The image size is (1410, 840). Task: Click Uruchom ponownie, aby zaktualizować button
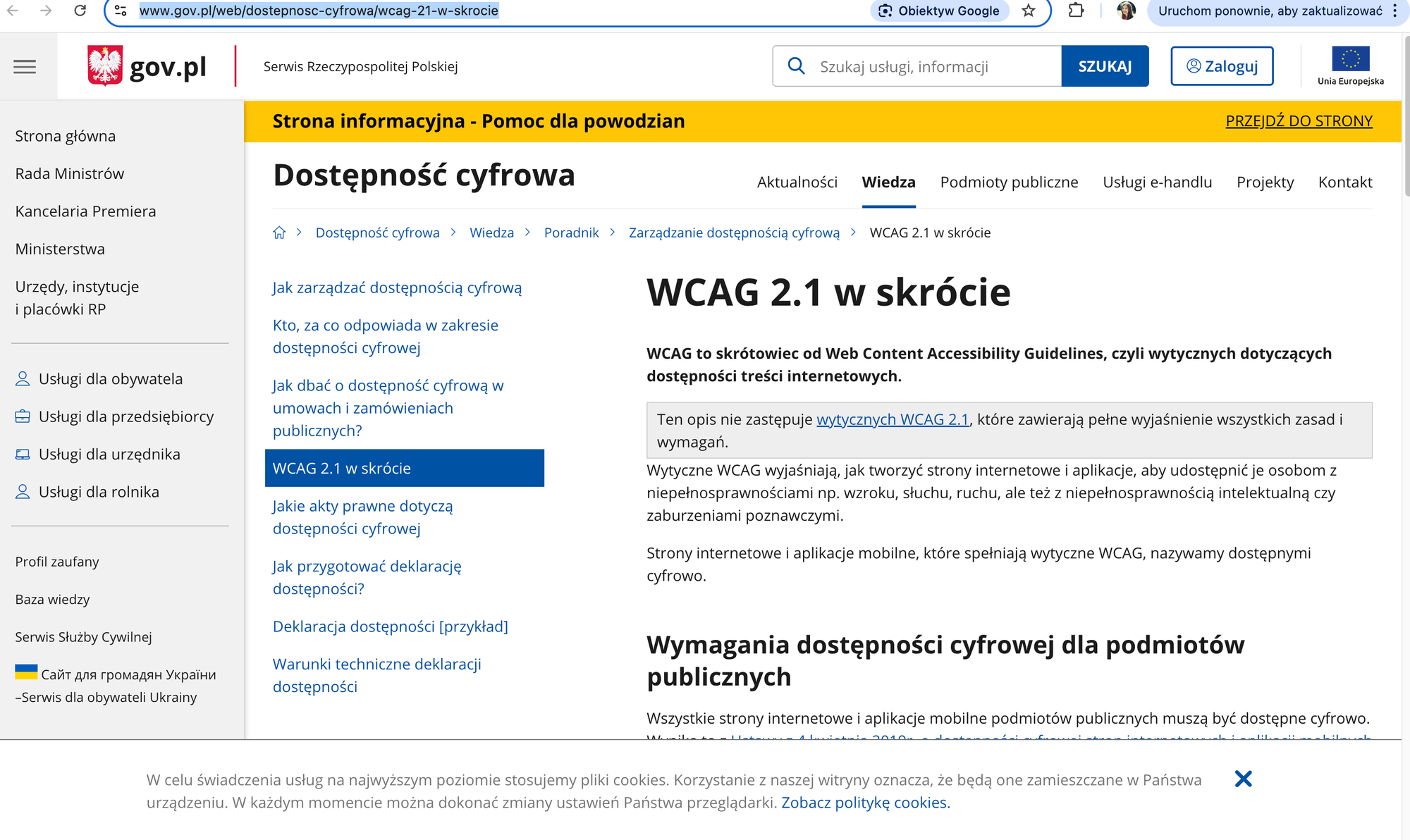tap(1270, 11)
